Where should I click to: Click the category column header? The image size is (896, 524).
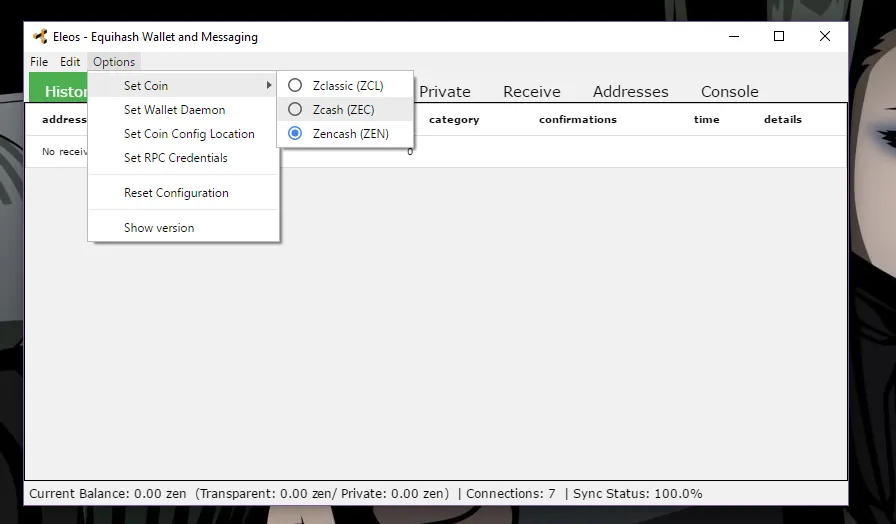tap(454, 119)
